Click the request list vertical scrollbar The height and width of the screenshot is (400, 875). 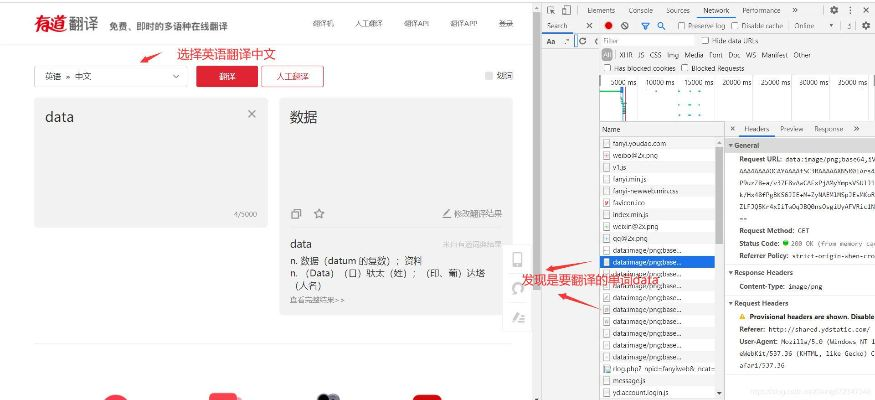coord(719,195)
